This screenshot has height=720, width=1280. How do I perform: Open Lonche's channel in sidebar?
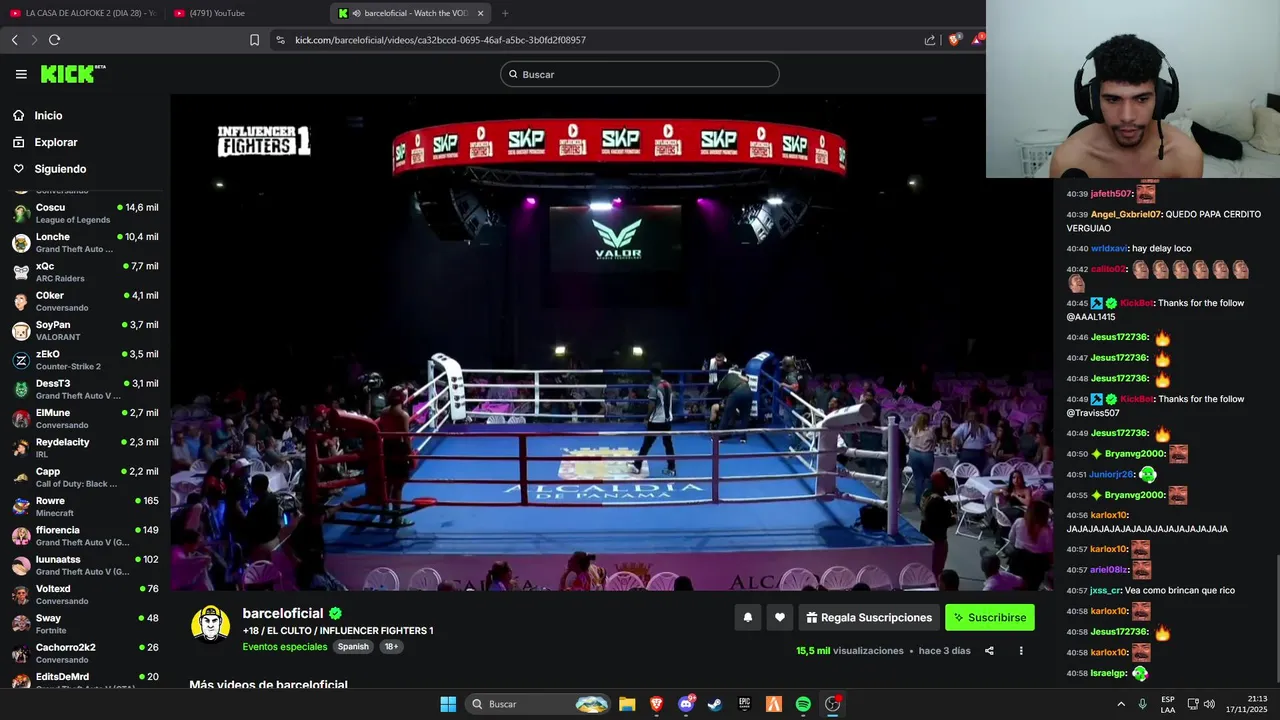click(x=85, y=243)
